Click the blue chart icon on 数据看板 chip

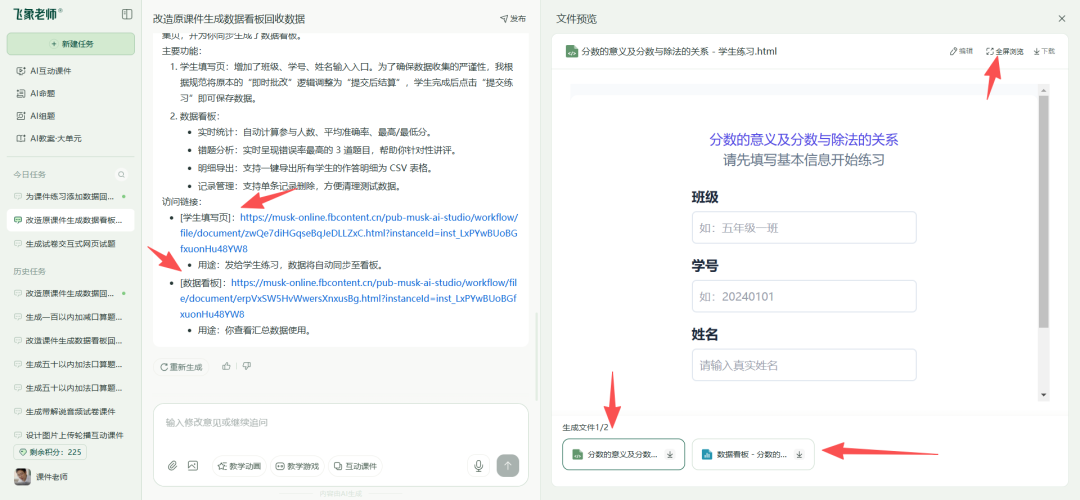click(707, 455)
